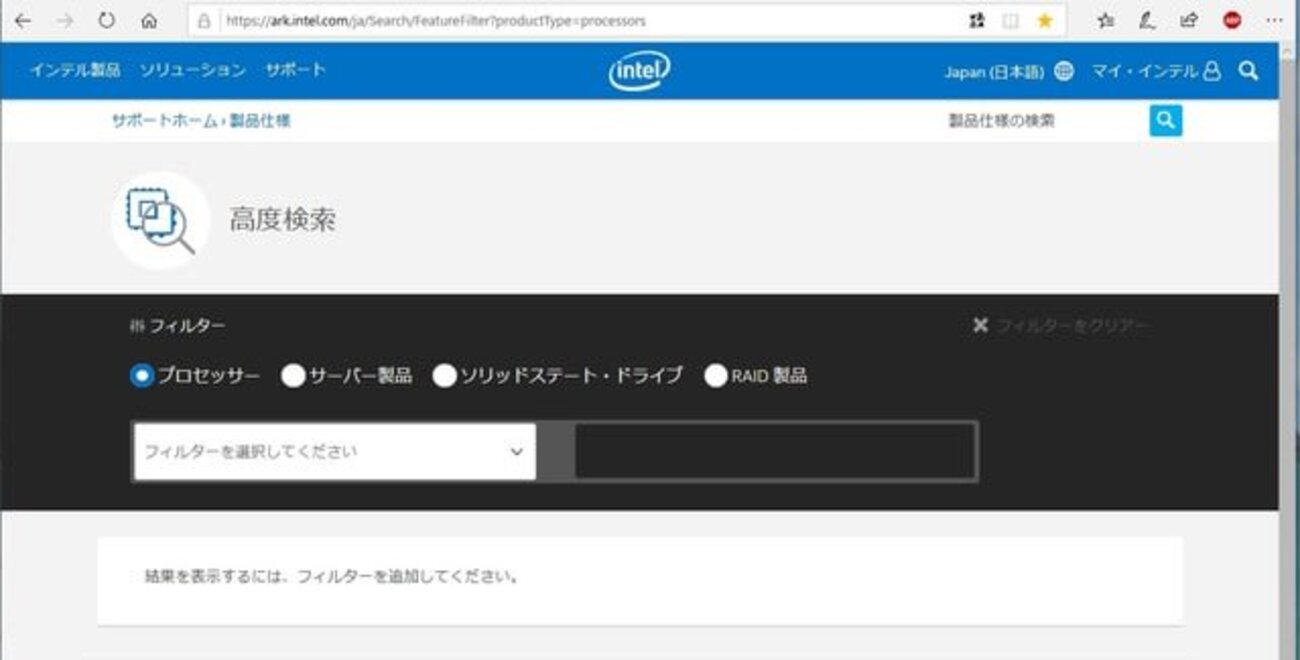Click the 製品仕様 breadcrumb link
1300x660 pixels.
tap(260, 121)
